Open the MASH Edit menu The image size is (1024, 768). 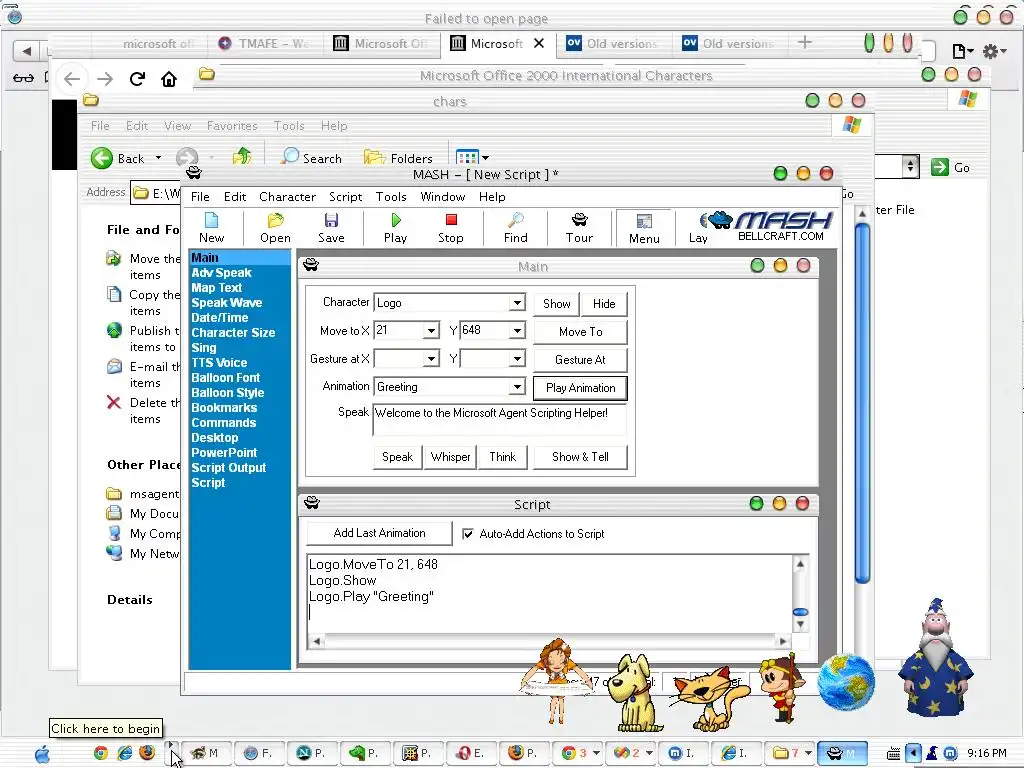(x=234, y=197)
